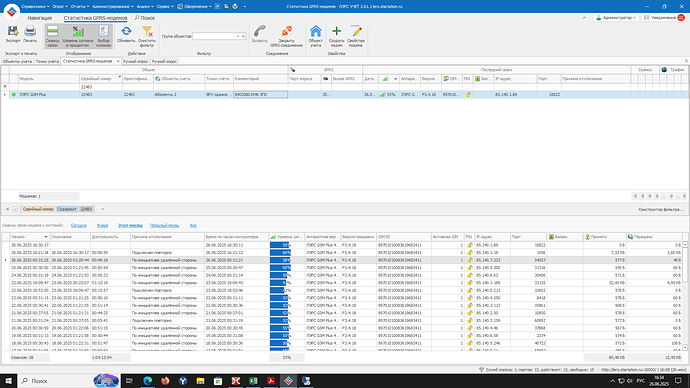Image resolution: width=690 pixels, height=388 pixels.
Task: Open Выбор колонок column chooser
Action: tap(104, 36)
